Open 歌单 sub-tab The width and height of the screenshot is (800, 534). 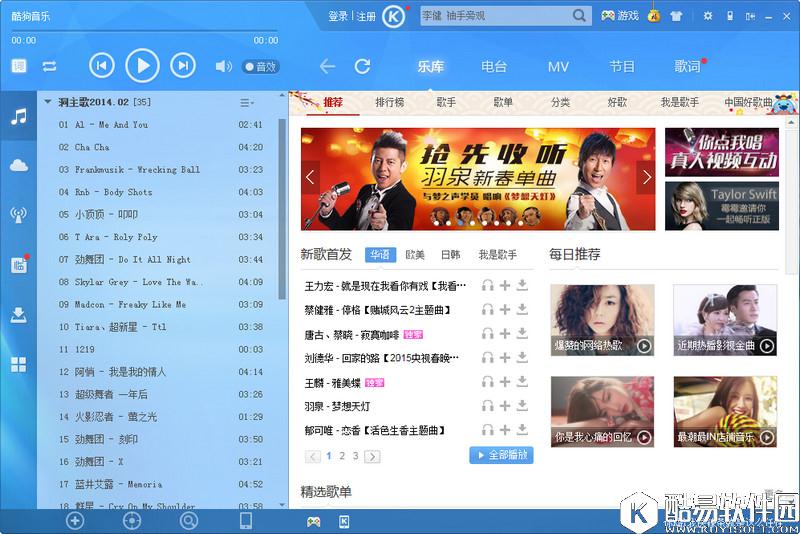coord(503,103)
